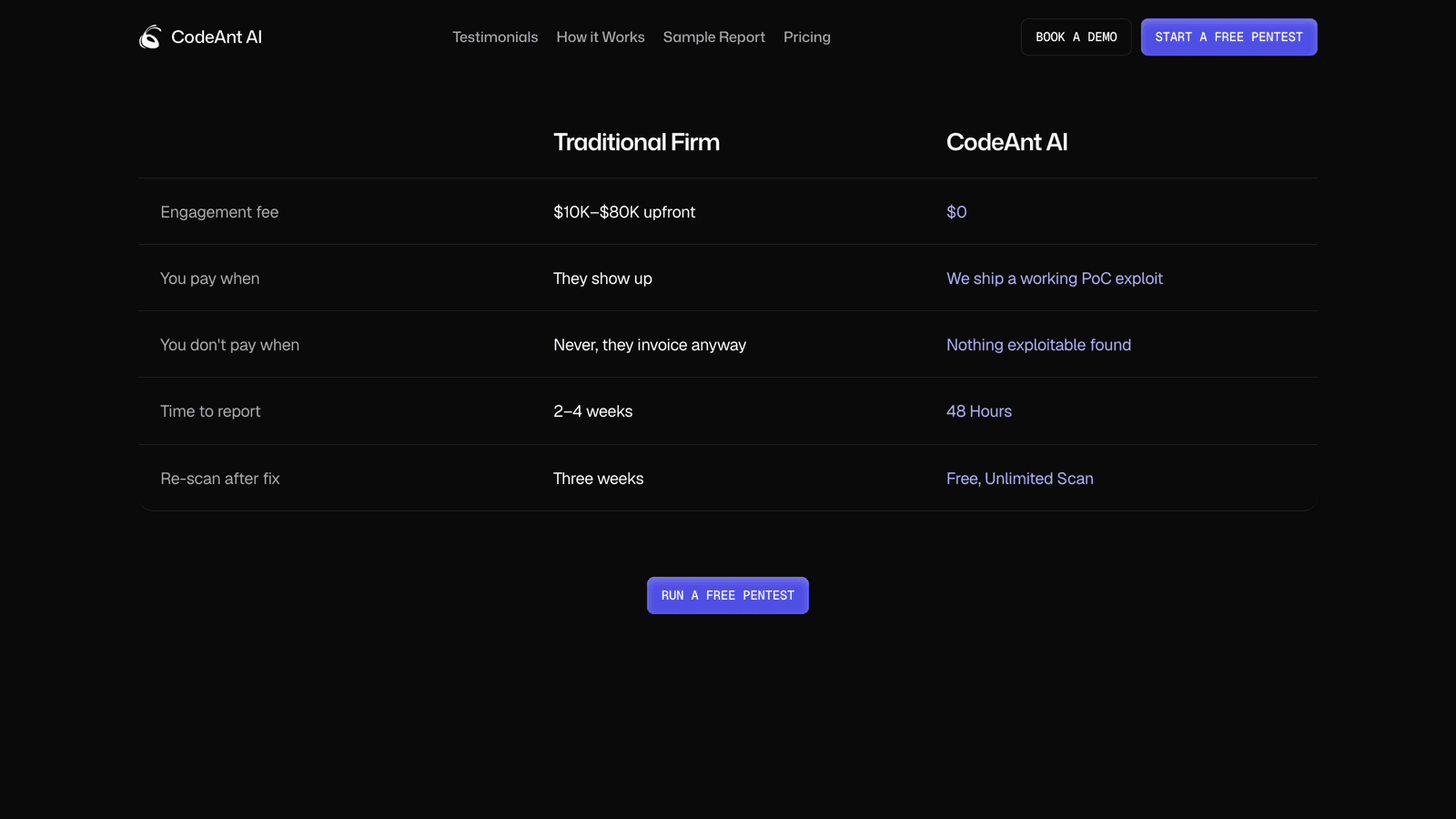
Task: Click the Re-scan after fix label
Action: [x=220, y=479]
